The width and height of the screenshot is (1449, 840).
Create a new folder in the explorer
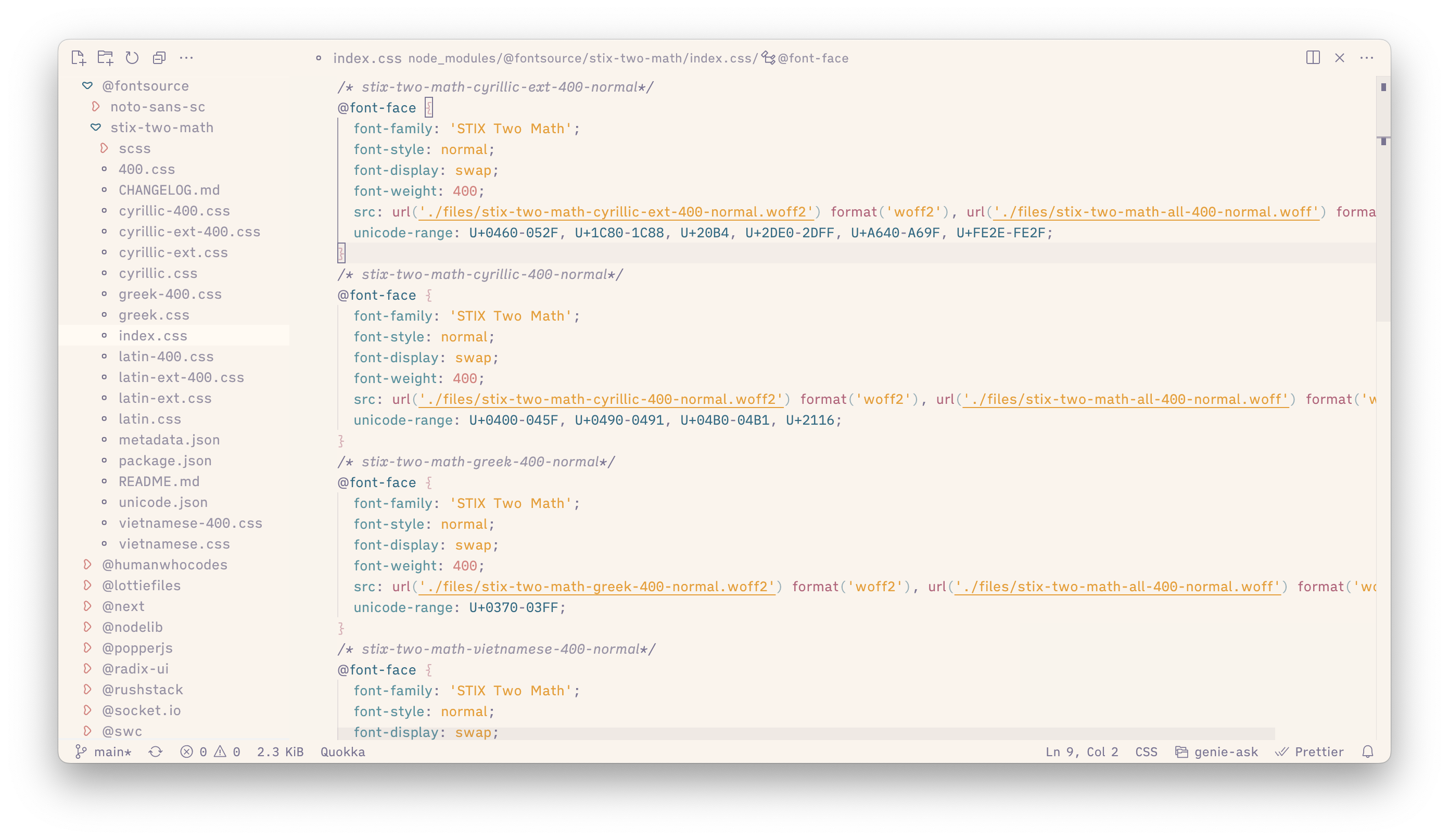point(105,57)
